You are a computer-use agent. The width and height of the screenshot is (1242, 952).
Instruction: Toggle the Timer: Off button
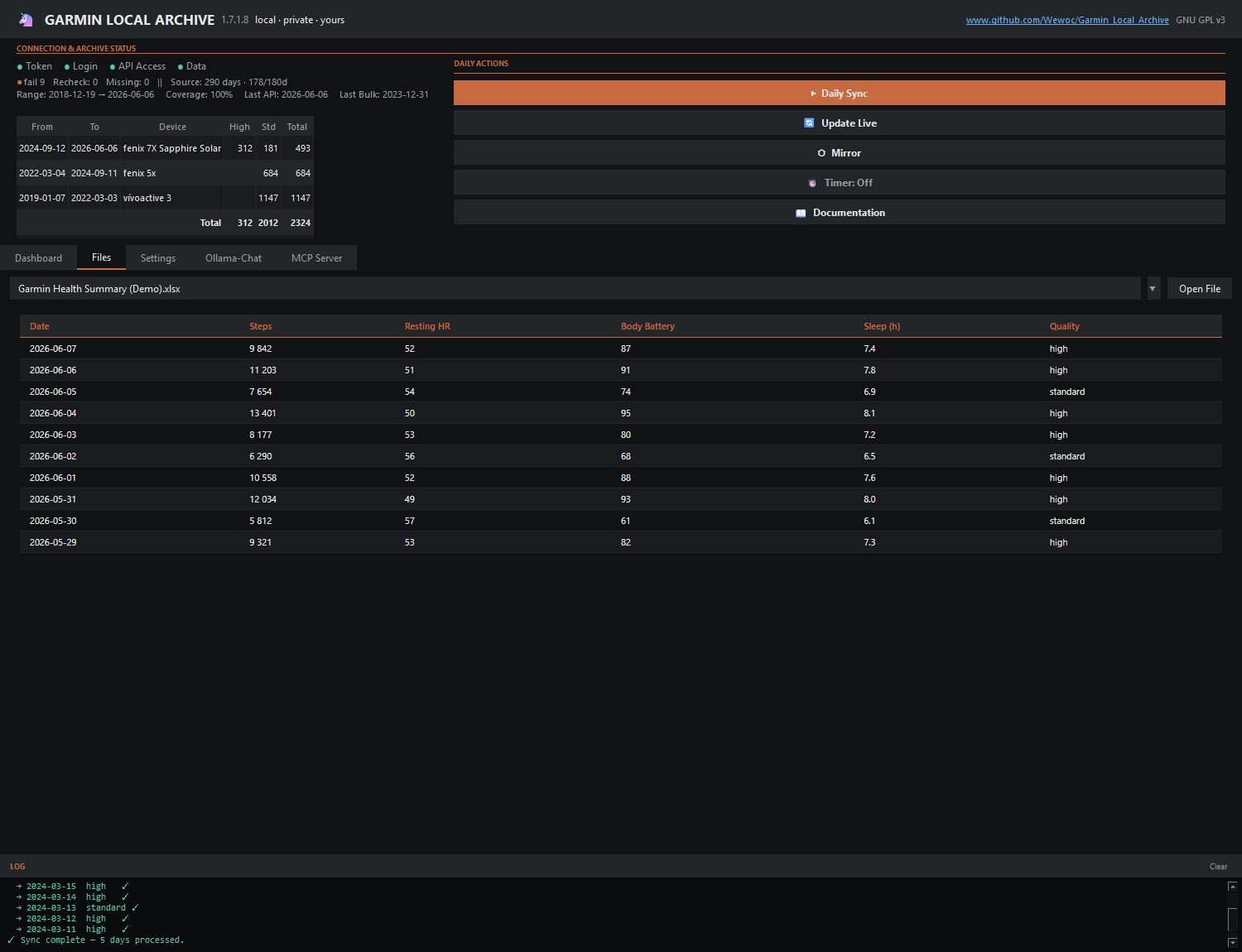point(839,182)
